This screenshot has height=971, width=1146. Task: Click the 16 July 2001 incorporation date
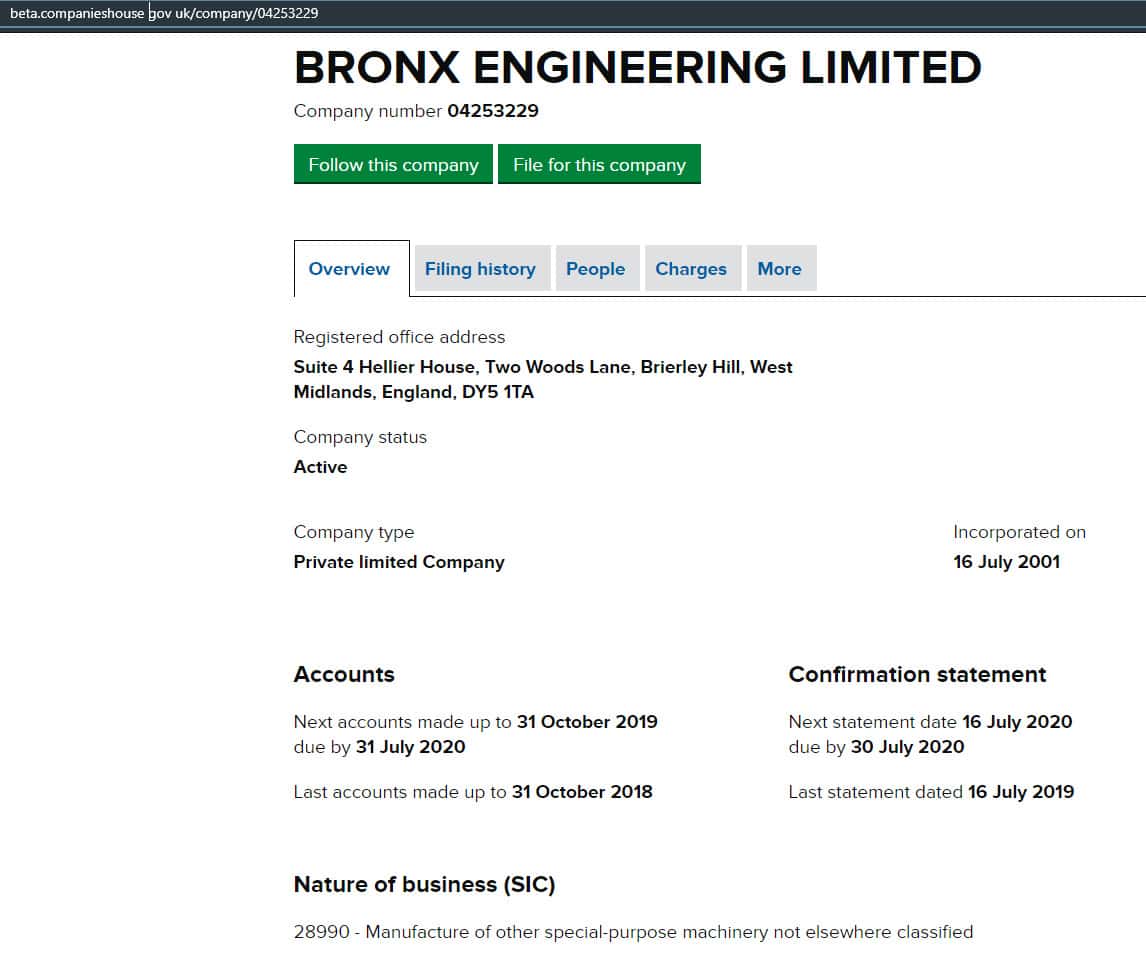pyautogui.click(x=1006, y=562)
